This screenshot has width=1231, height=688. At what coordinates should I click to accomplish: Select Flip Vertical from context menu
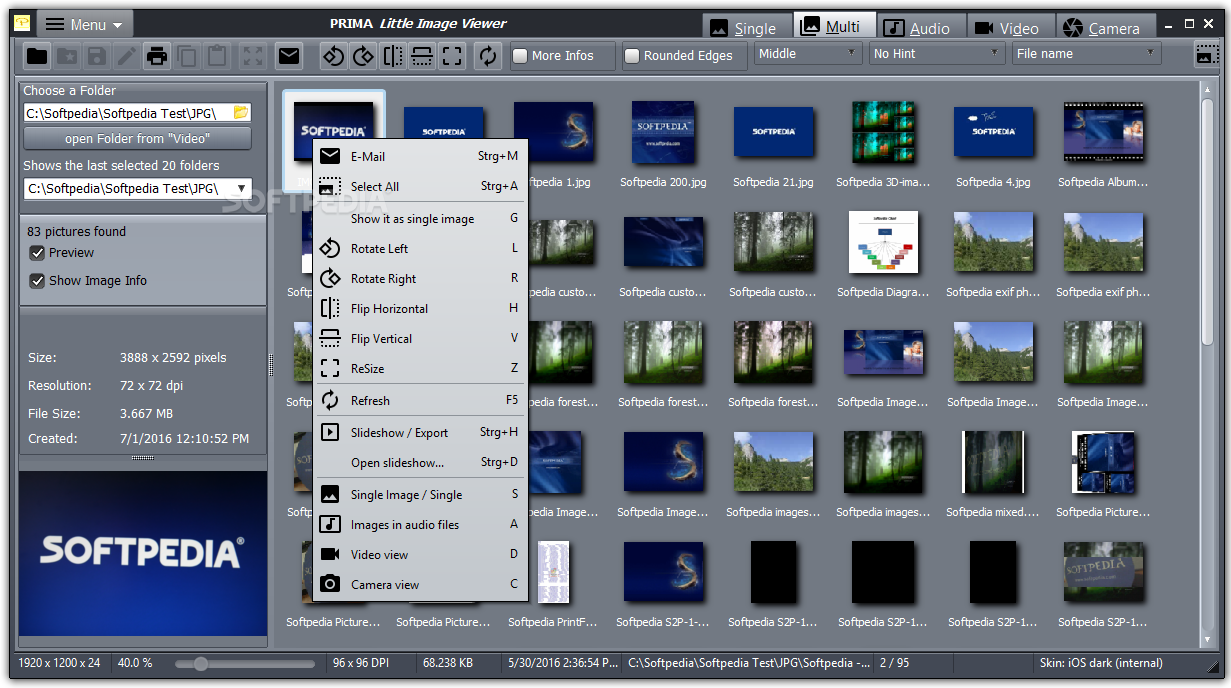tap(420, 338)
